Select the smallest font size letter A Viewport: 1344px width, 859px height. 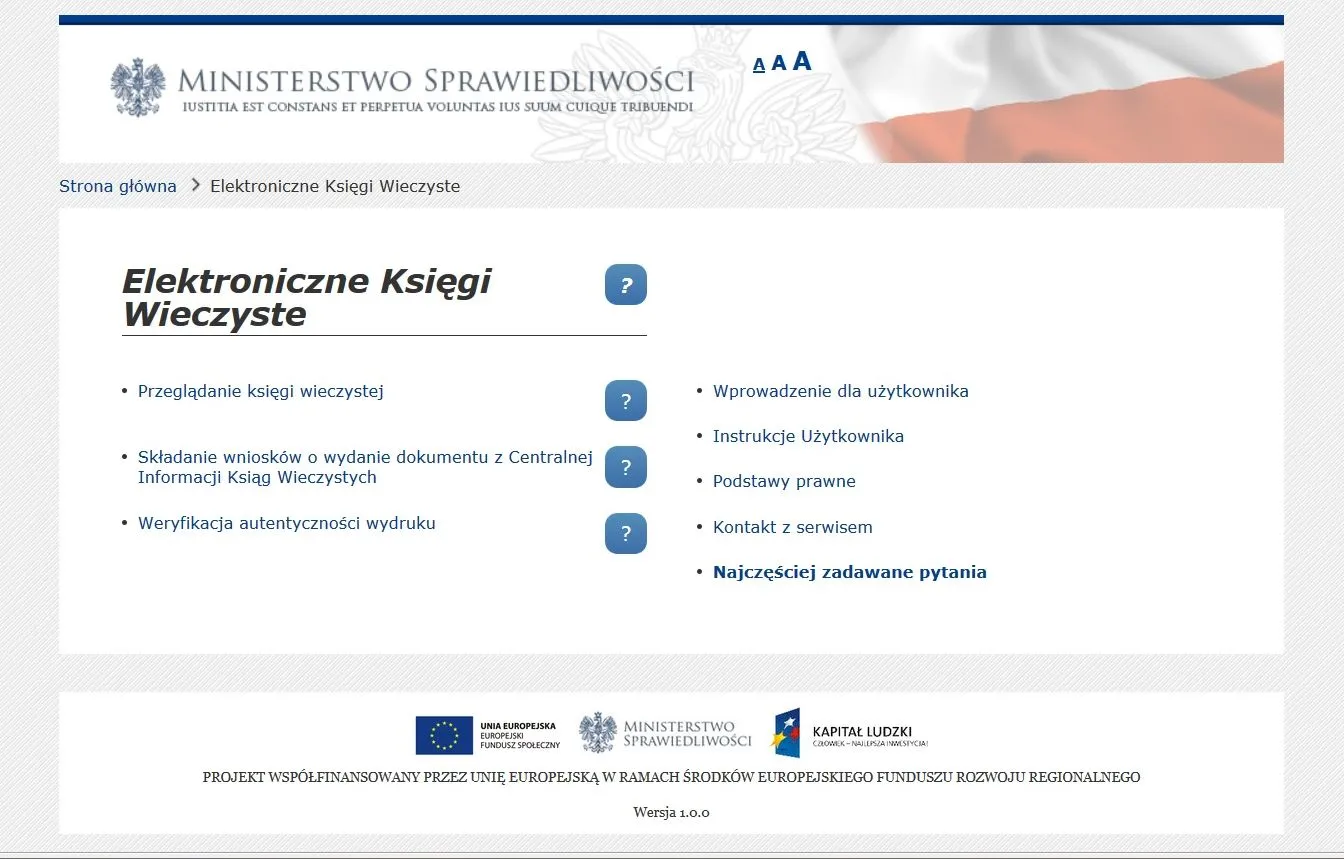759,64
